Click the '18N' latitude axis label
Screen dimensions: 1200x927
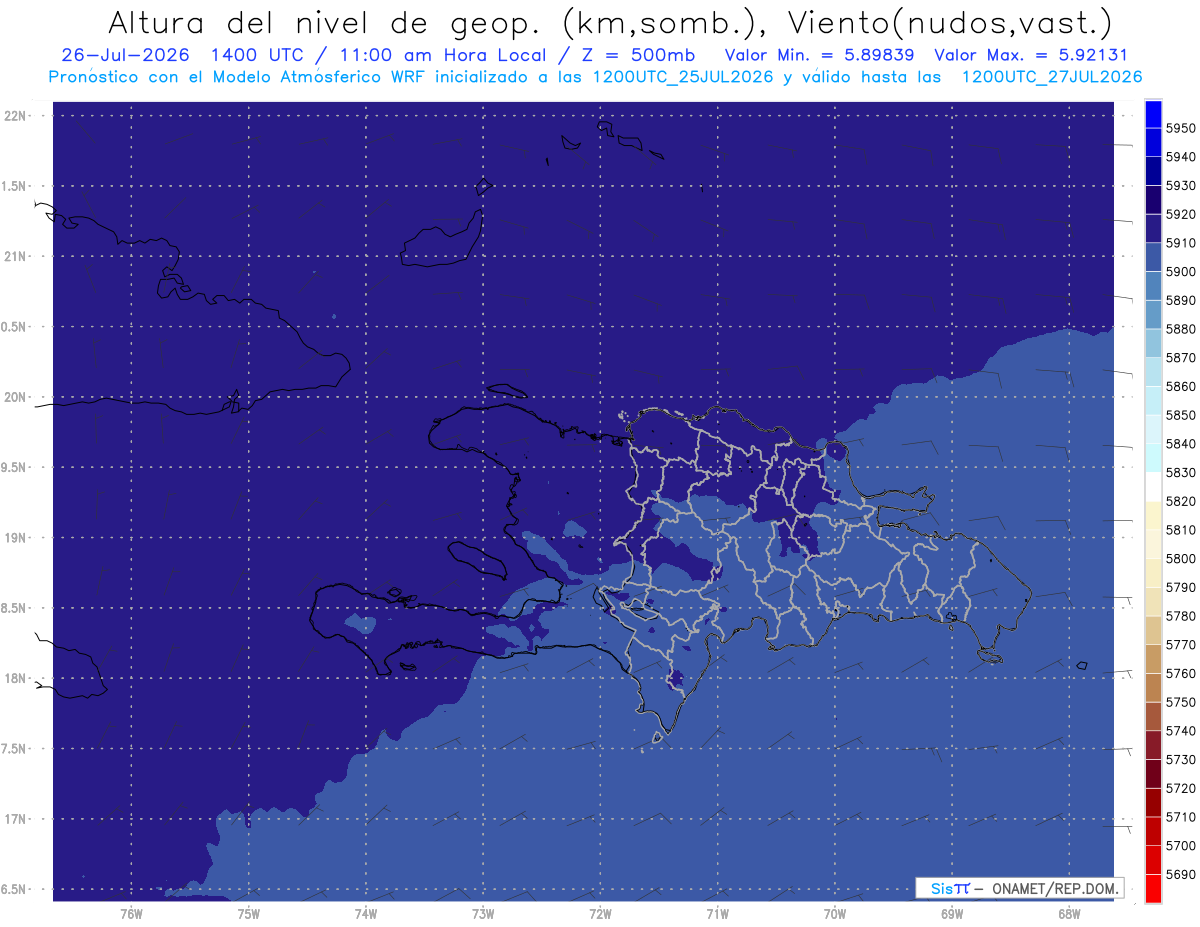pos(16,679)
